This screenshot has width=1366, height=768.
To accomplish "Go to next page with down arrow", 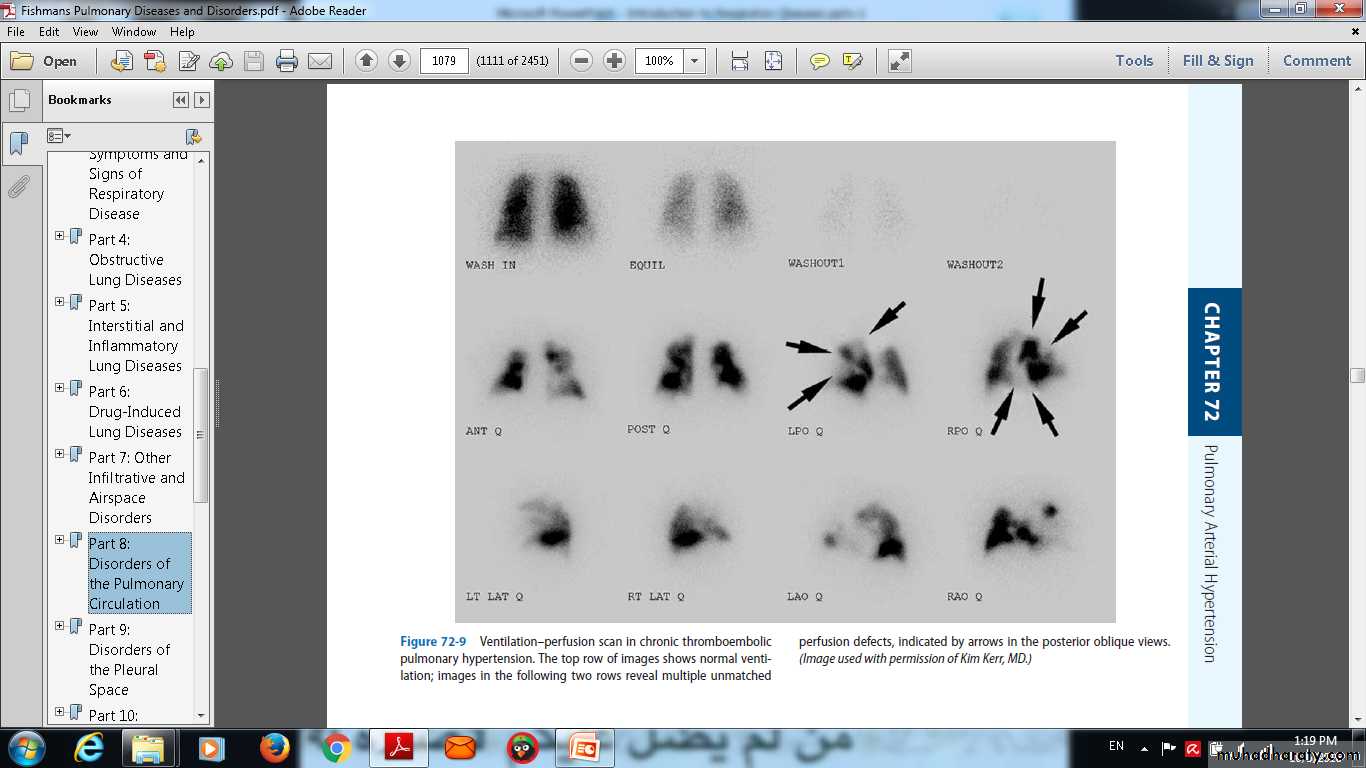I will click(x=399, y=61).
